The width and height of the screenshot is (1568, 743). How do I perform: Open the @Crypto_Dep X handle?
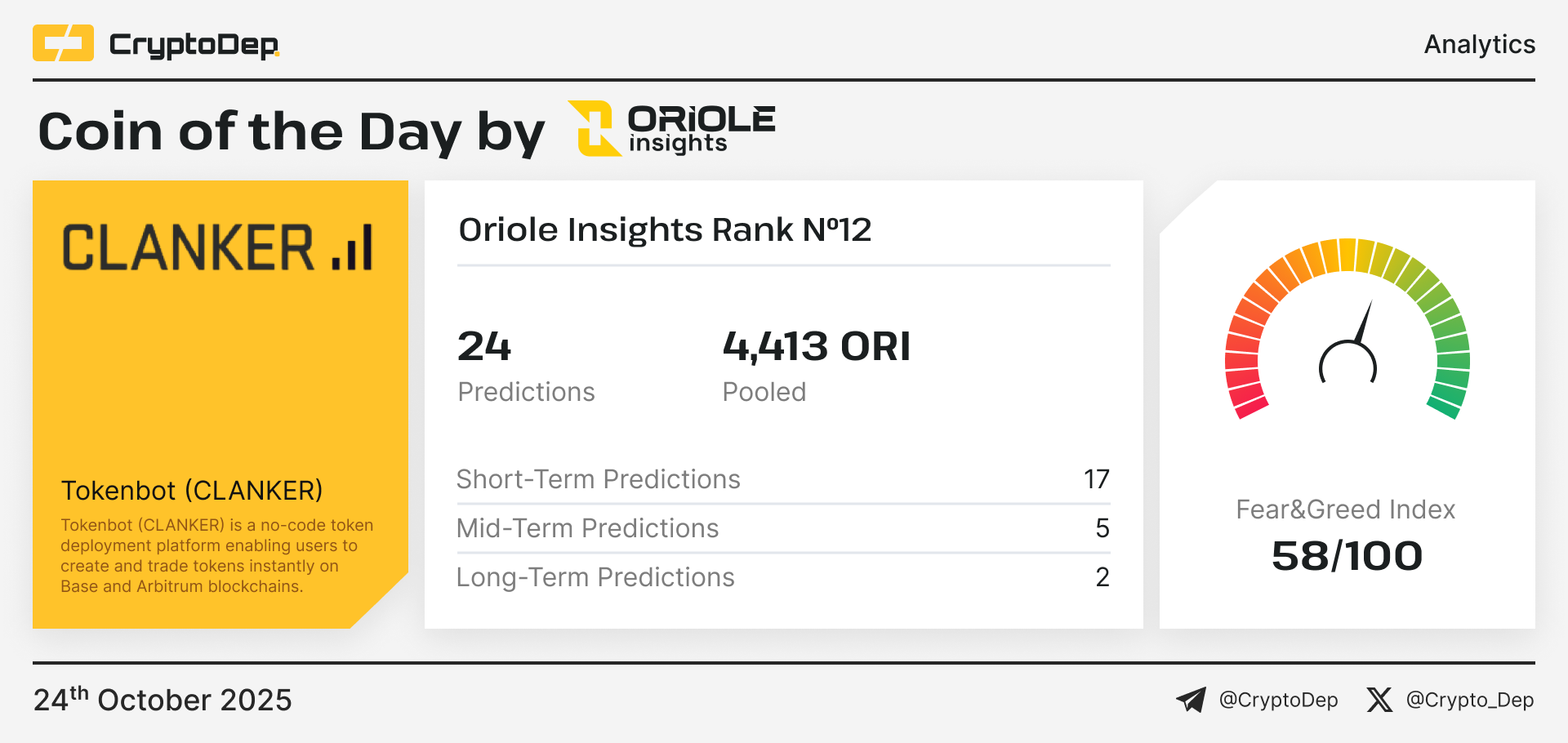[x=1469, y=700]
